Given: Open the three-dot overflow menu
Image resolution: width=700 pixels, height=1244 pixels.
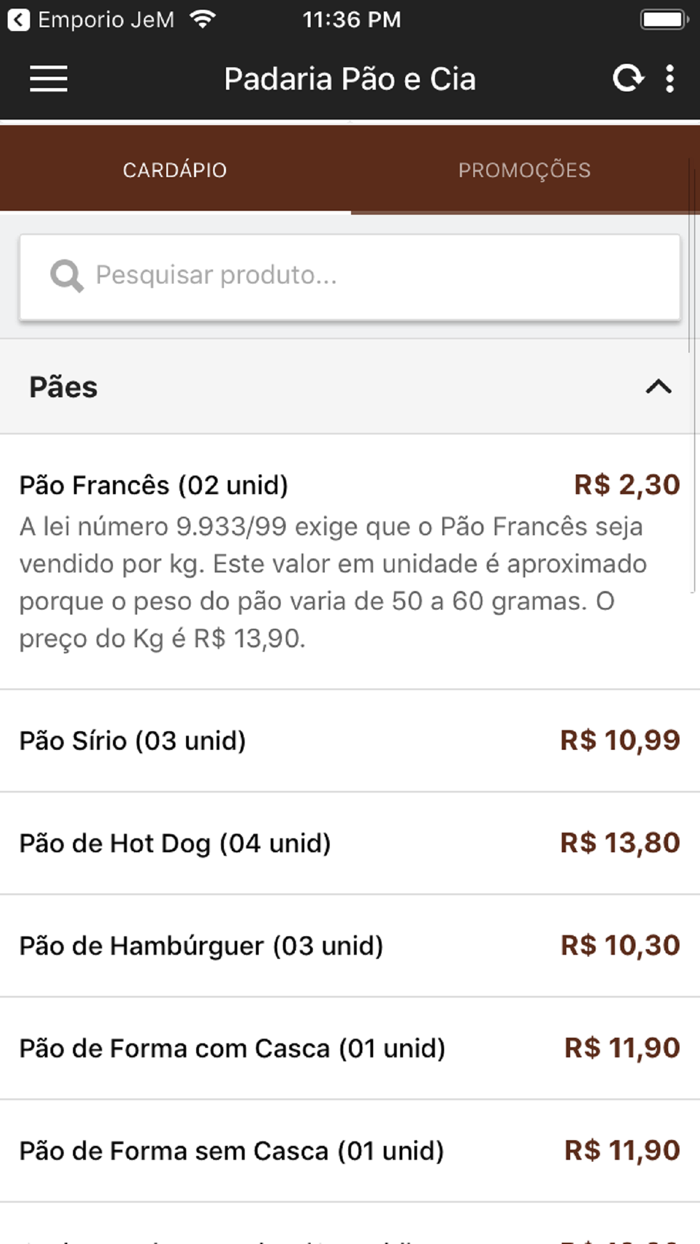Looking at the screenshot, I should pyautogui.click(x=672, y=78).
